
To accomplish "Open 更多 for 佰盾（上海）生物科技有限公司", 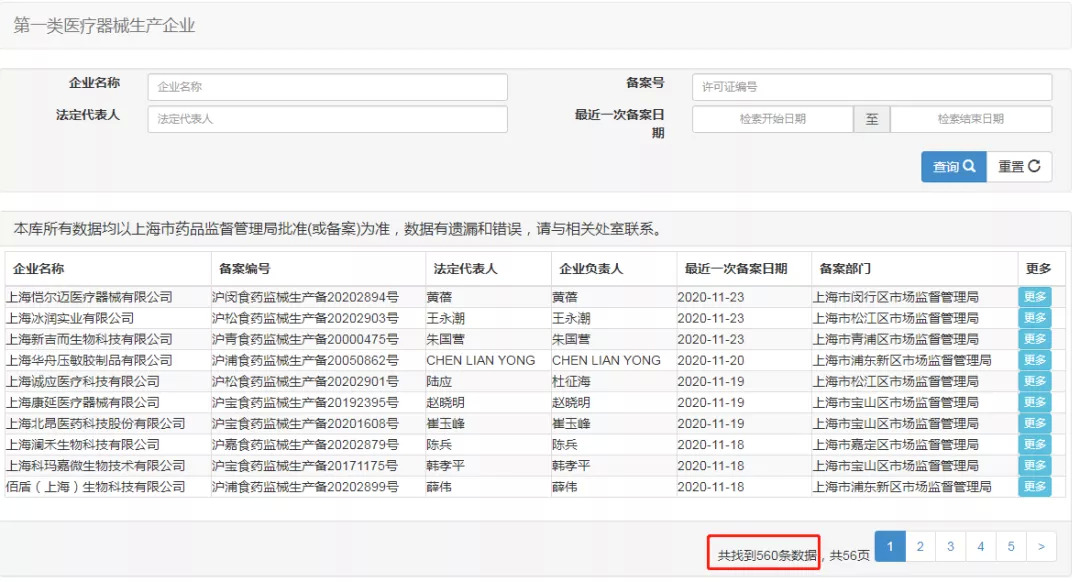I will pos(1034,487).
